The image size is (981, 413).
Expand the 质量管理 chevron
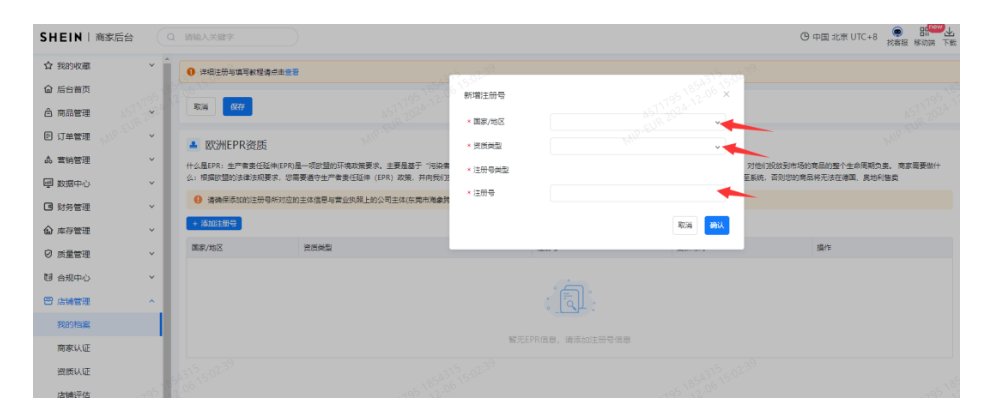point(151,253)
